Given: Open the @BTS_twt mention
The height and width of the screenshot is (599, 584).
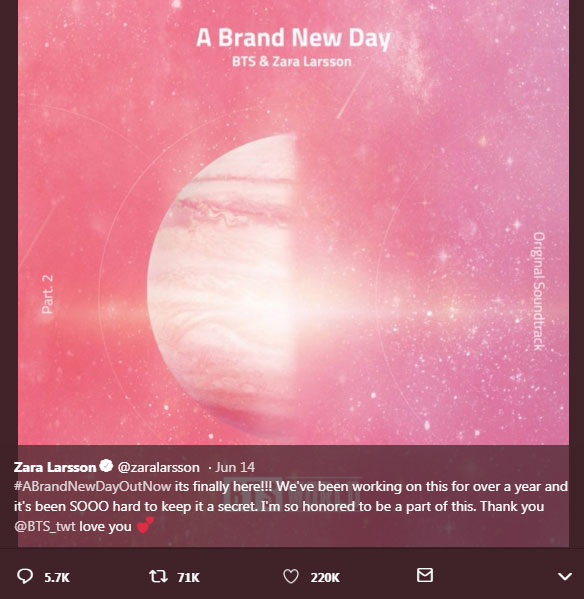Looking at the screenshot, I should click(x=45, y=526).
